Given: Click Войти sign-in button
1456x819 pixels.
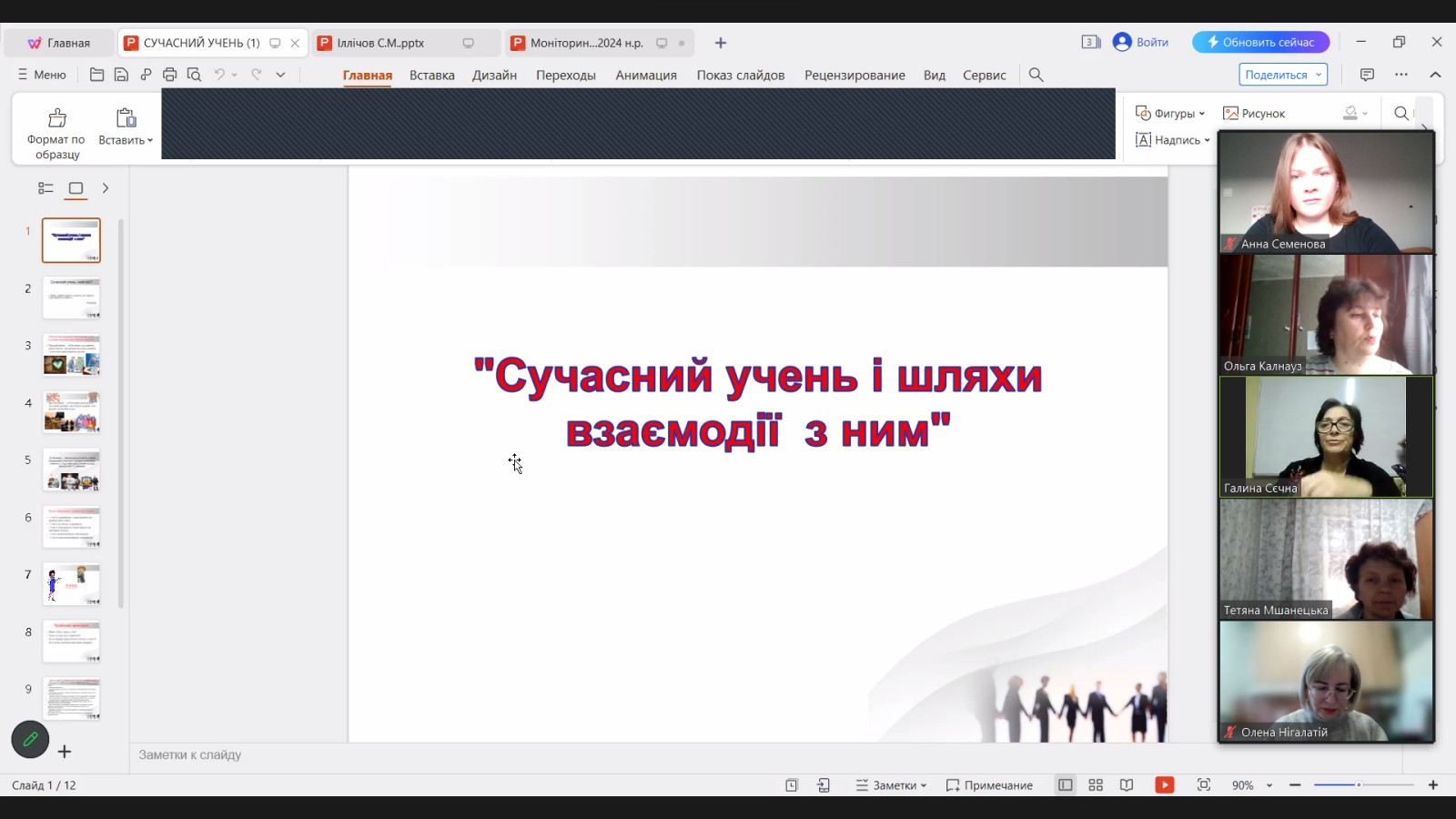Looking at the screenshot, I should [x=1141, y=42].
